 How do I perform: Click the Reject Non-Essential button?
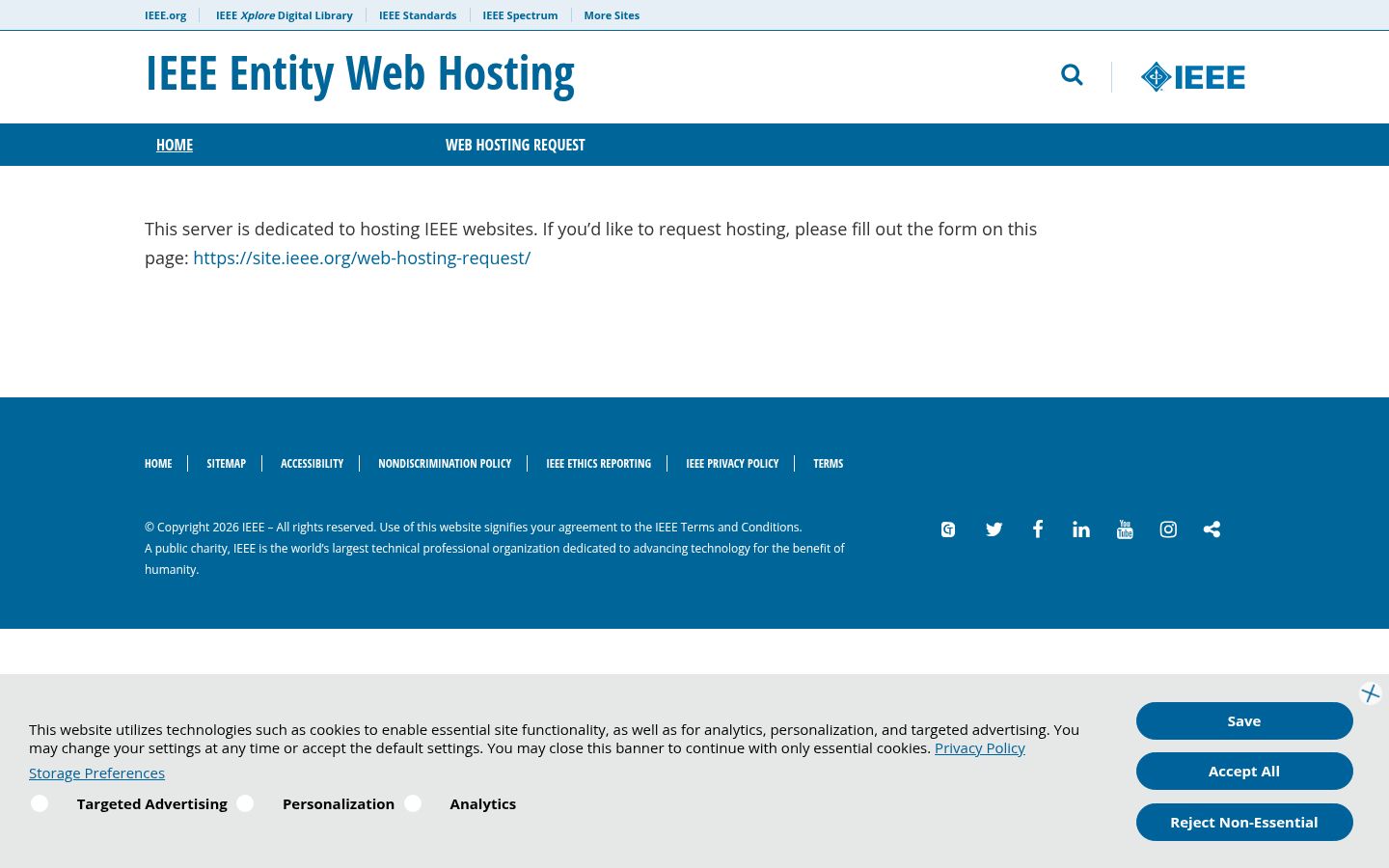(1244, 823)
